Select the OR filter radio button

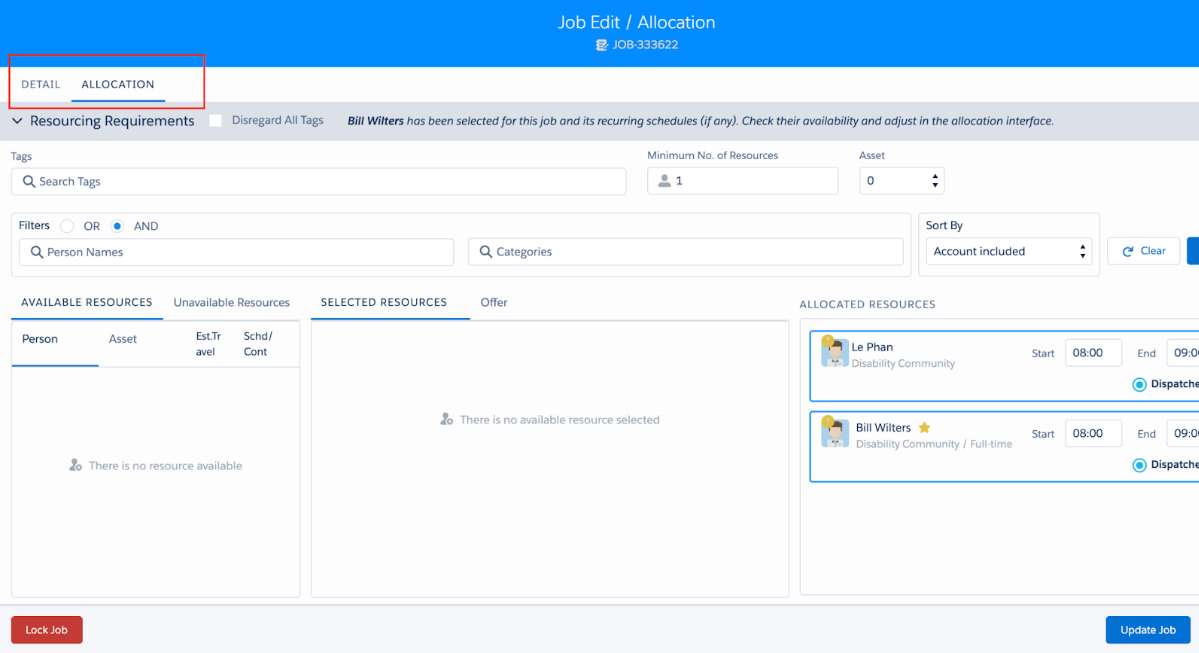click(67, 226)
